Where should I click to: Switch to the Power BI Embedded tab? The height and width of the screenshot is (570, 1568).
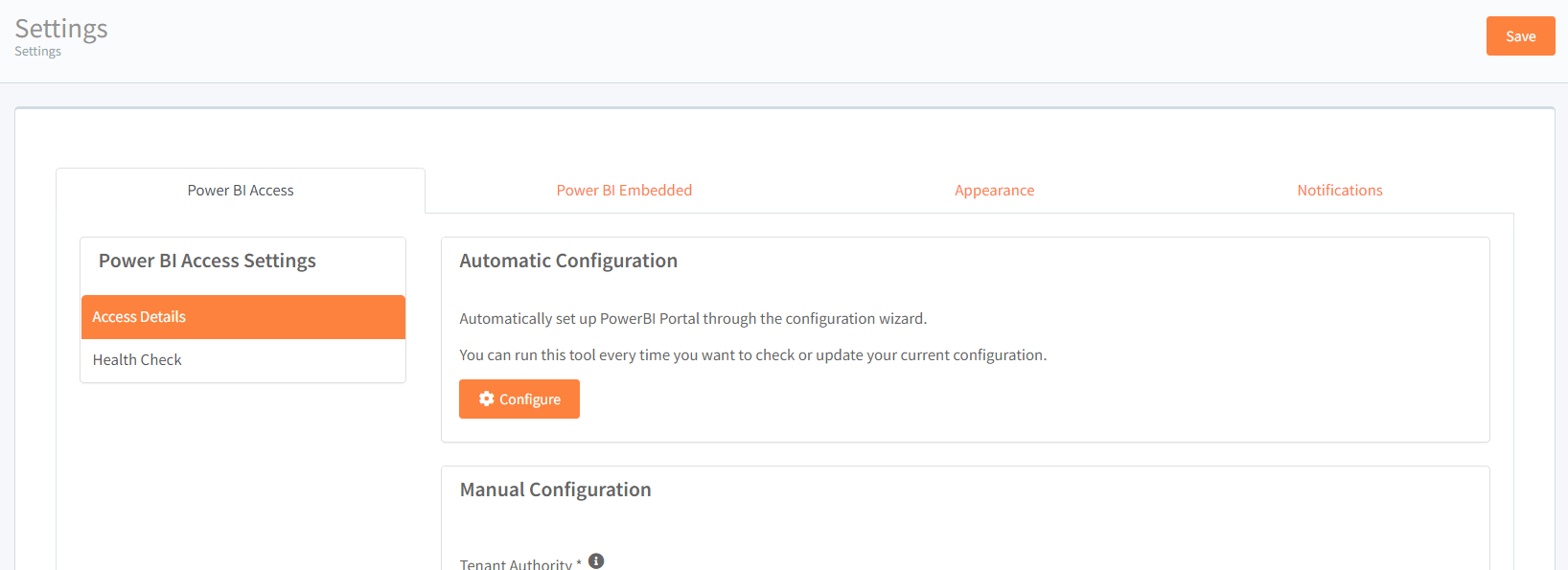tap(624, 190)
